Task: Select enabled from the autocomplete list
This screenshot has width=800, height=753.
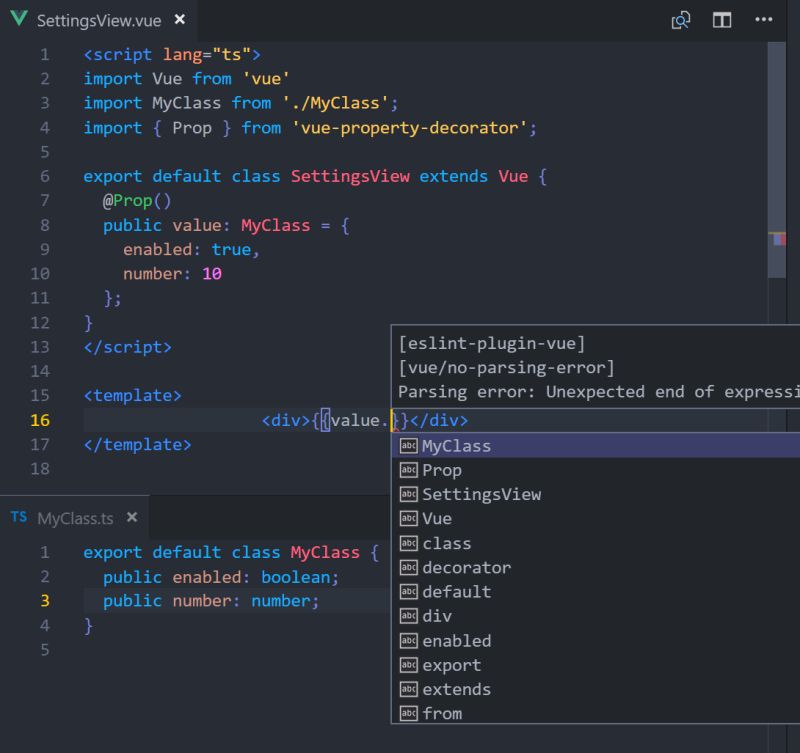Action: [x=459, y=641]
